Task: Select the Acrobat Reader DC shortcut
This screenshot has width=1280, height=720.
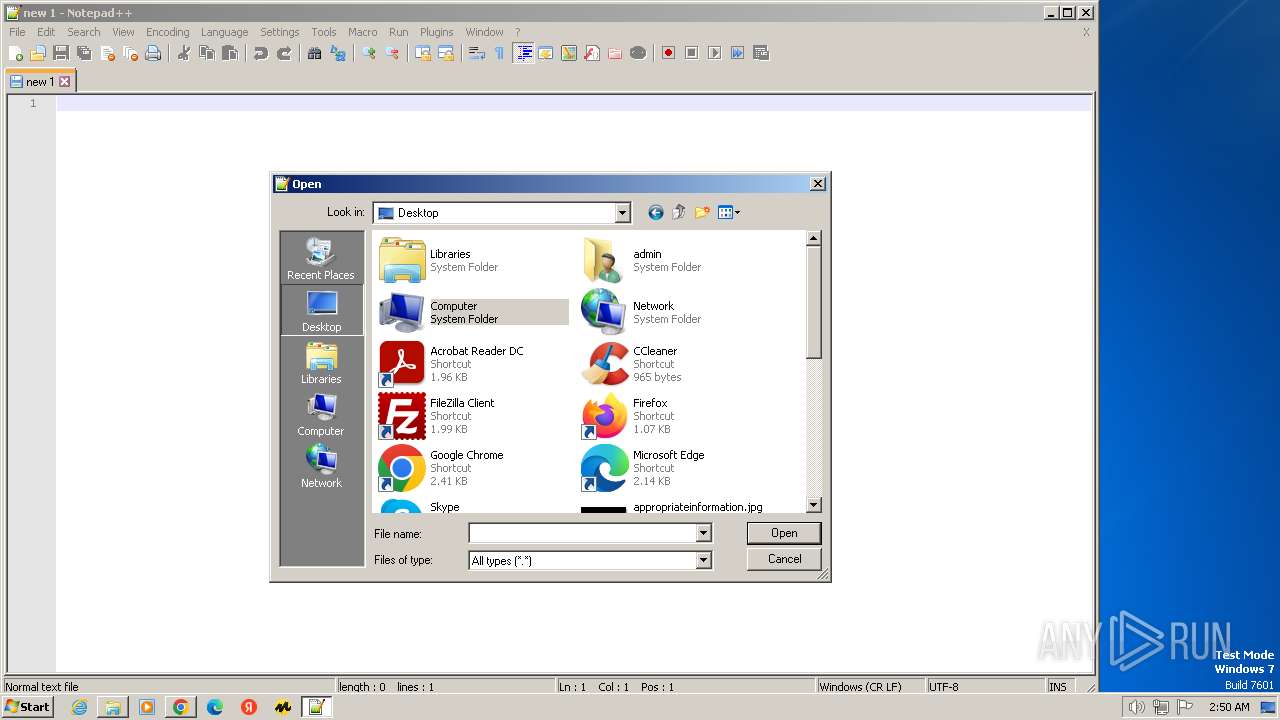Action: (472, 364)
